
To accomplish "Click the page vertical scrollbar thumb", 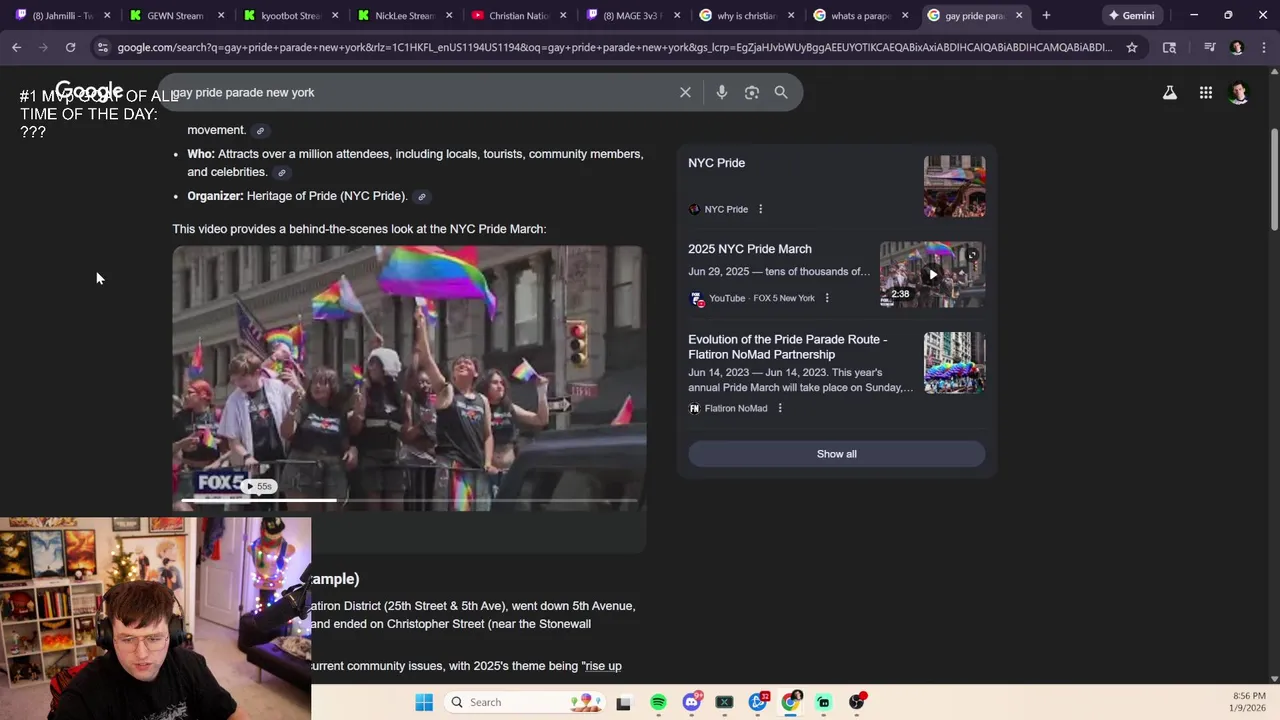I will coord(1274,178).
